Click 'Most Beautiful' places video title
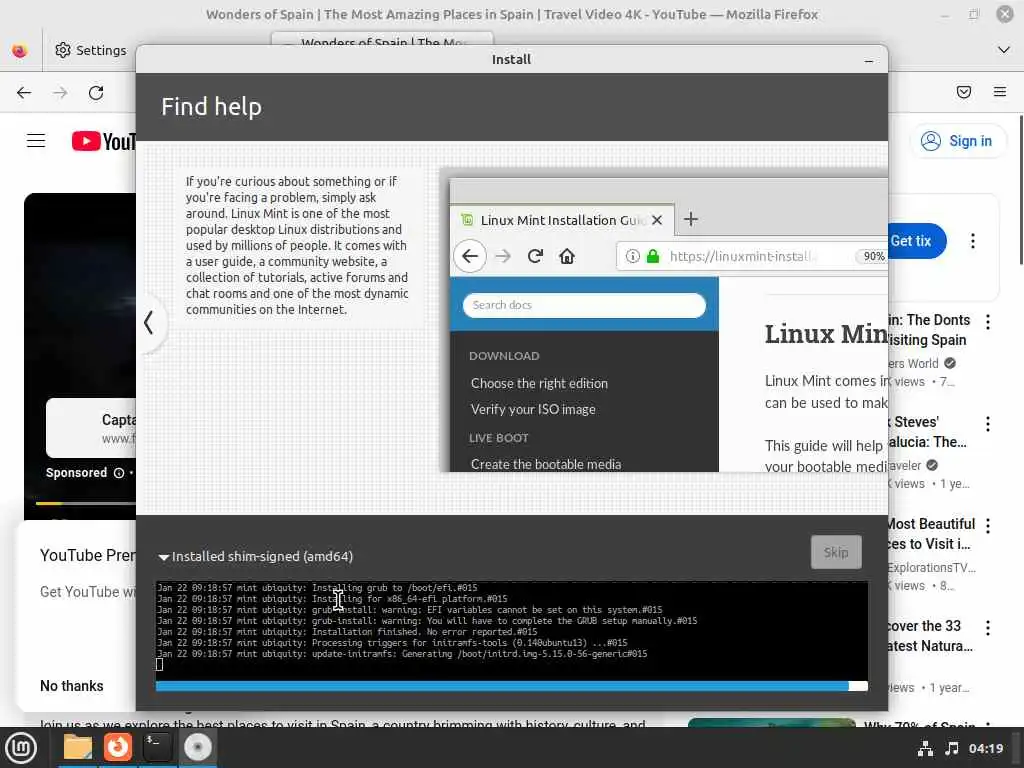The image size is (1024, 768). pyautogui.click(x=931, y=534)
